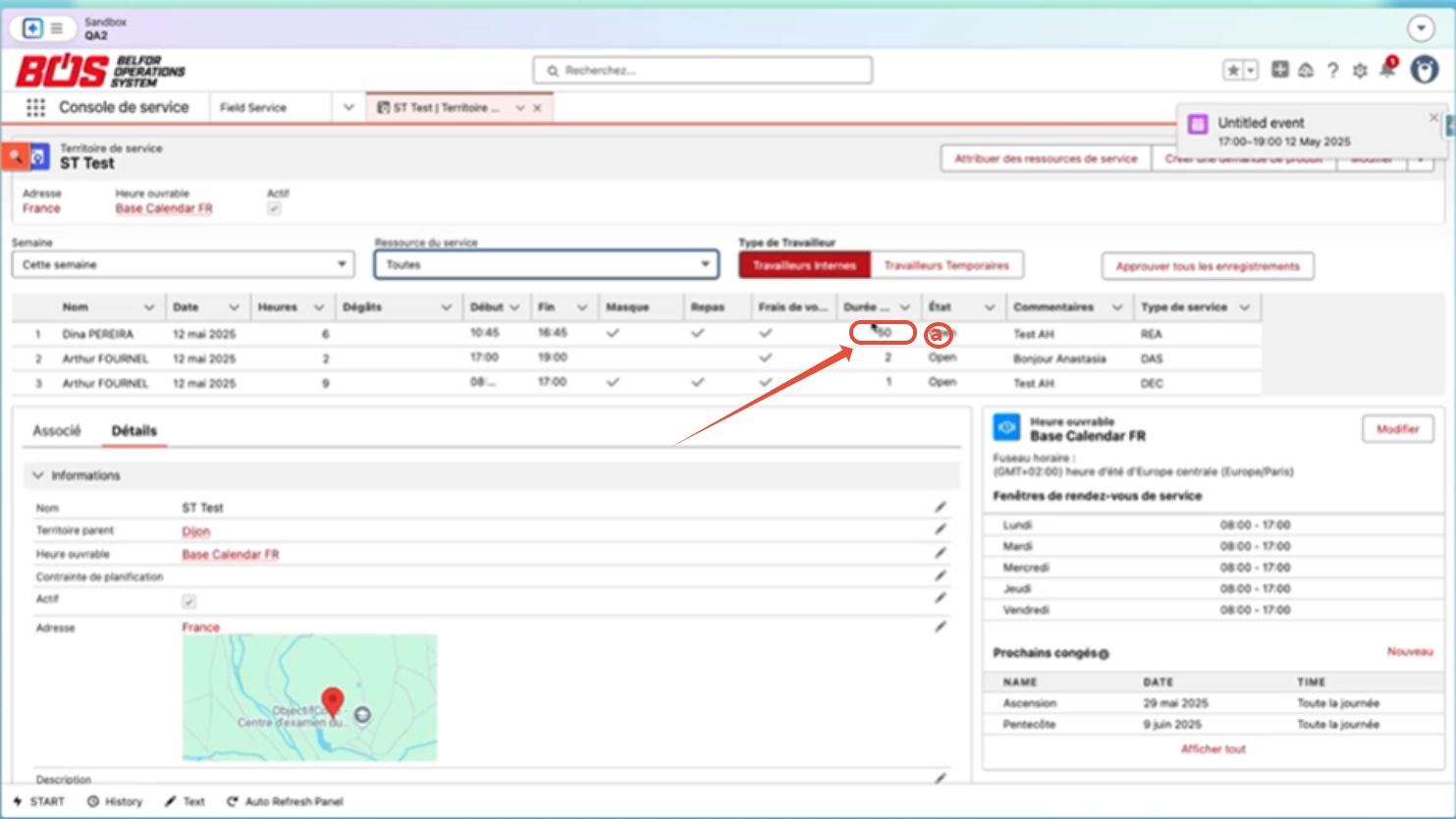Open the favorites list dropdown arrow
The height and width of the screenshot is (819, 1456).
[1251, 70]
